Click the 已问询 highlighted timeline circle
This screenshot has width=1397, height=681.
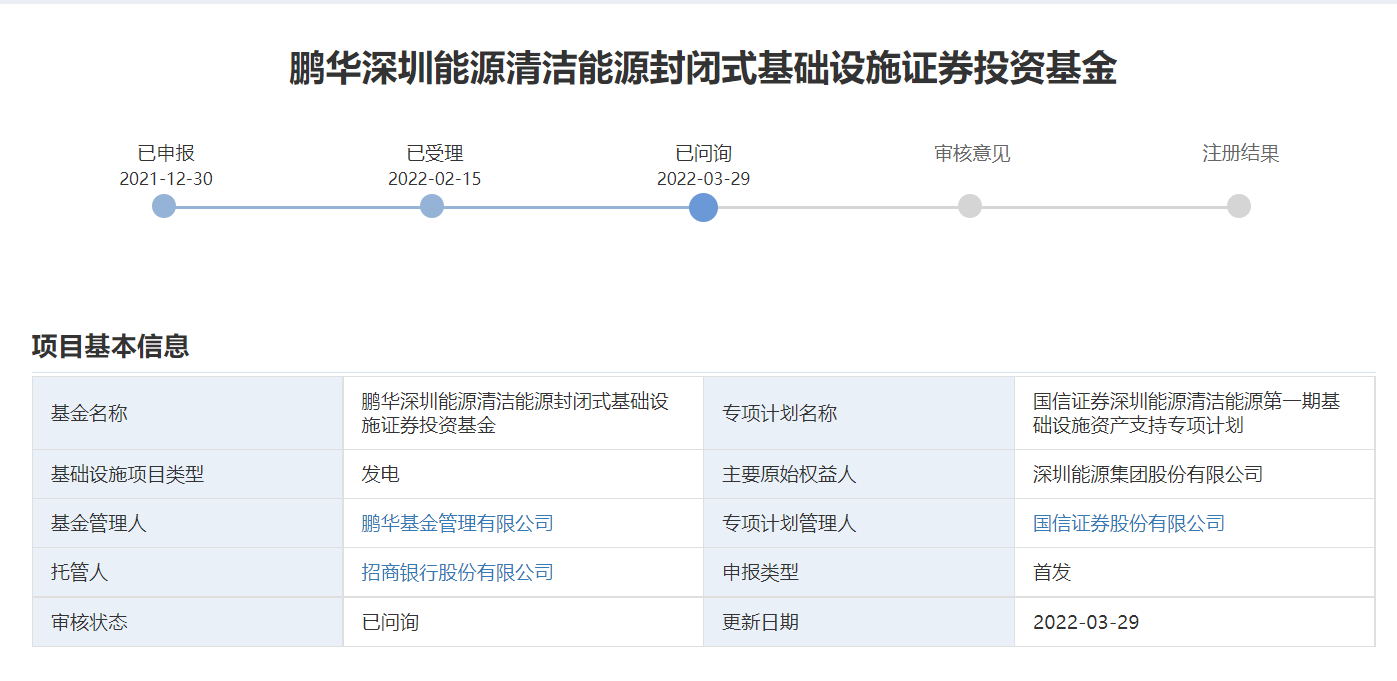tap(703, 207)
